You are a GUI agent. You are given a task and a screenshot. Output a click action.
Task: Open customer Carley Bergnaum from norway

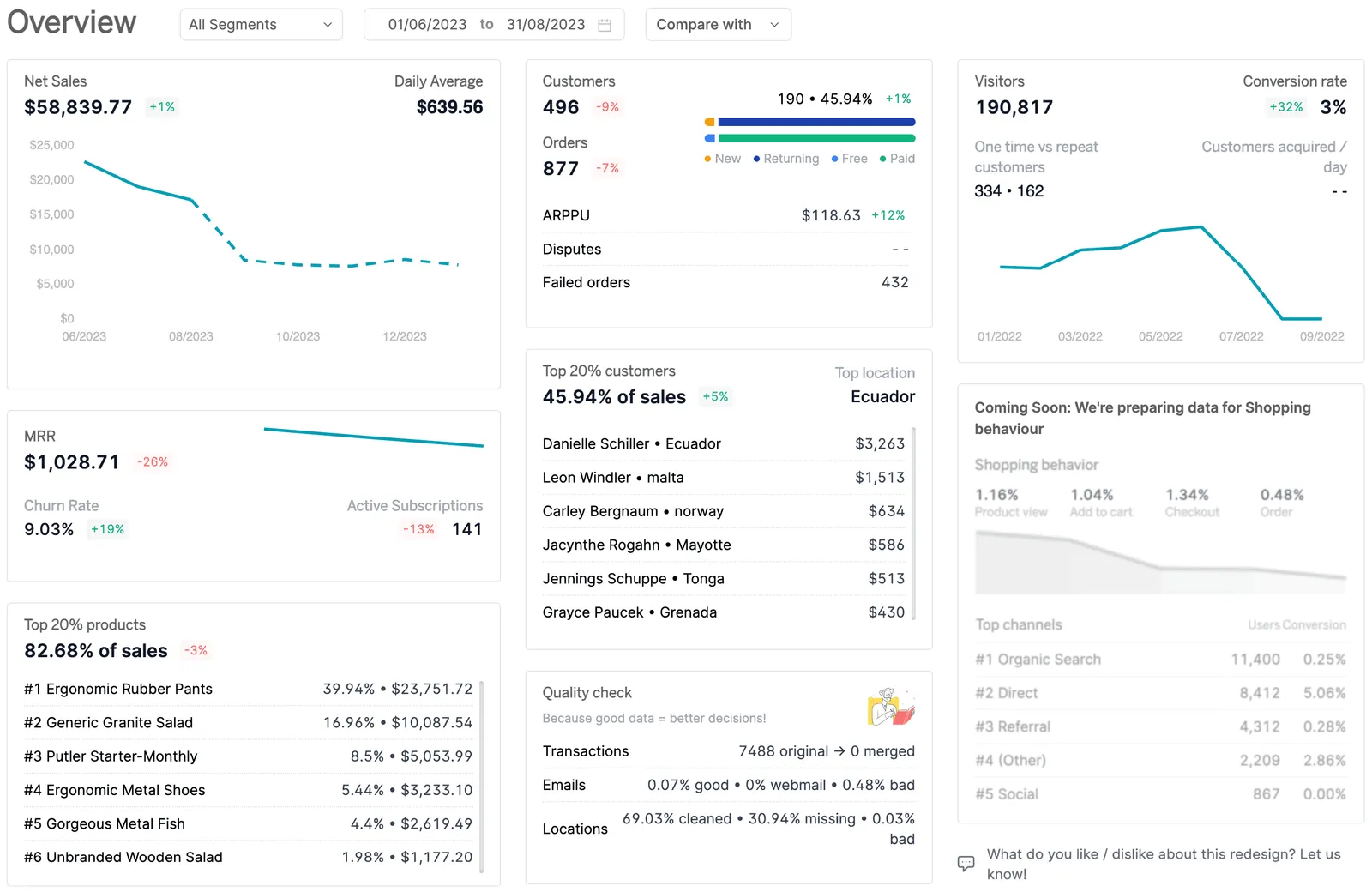point(723,511)
